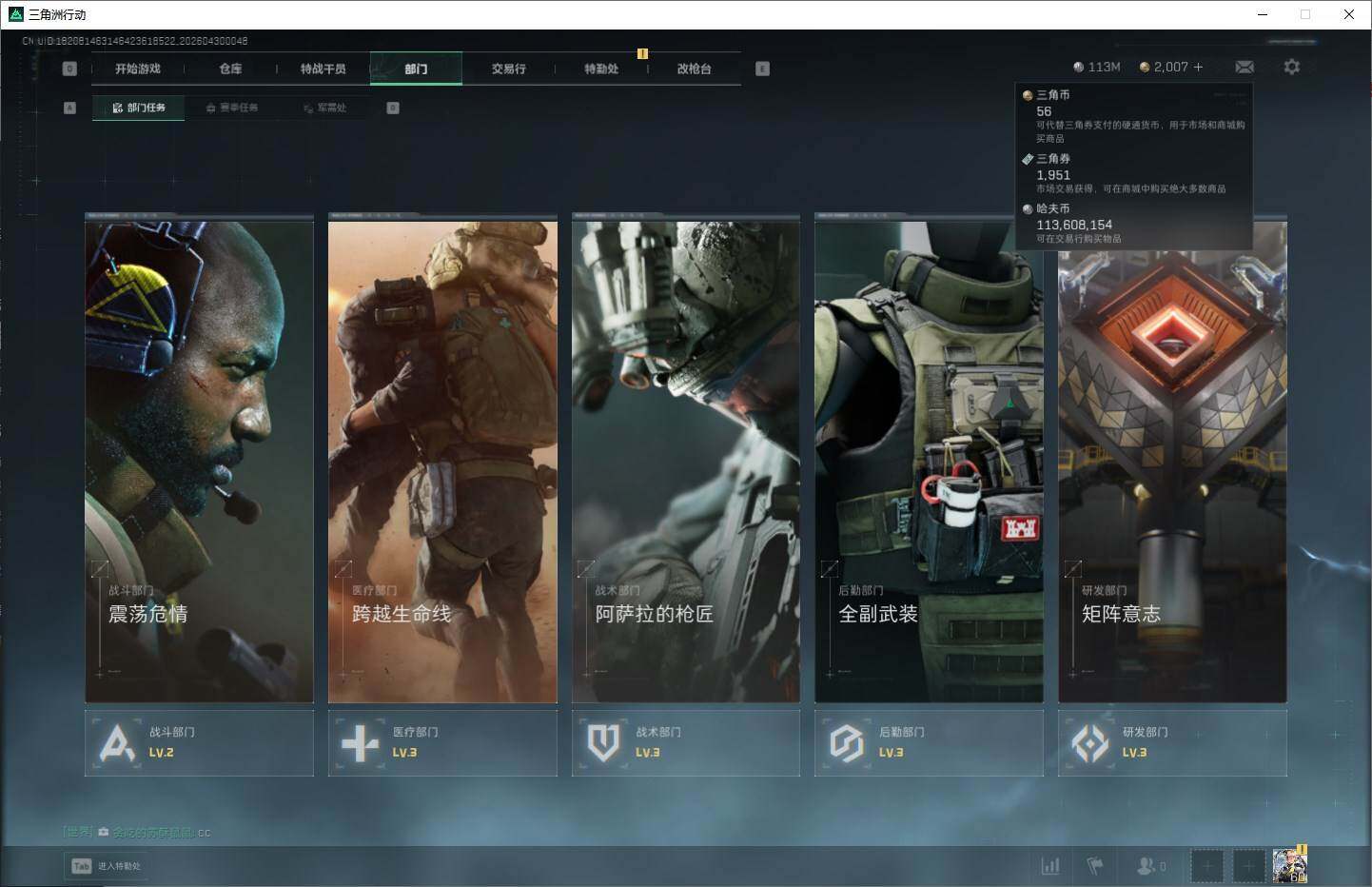Select the 军需处 sub-tab
The height and width of the screenshot is (887, 1372).
click(325, 108)
